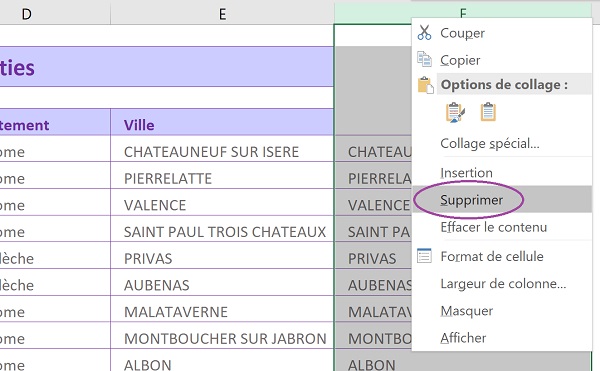
Task: Click cell CHATEAUNEUF SUR ISERE in column E
Action: pyautogui.click(x=222, y=149)
